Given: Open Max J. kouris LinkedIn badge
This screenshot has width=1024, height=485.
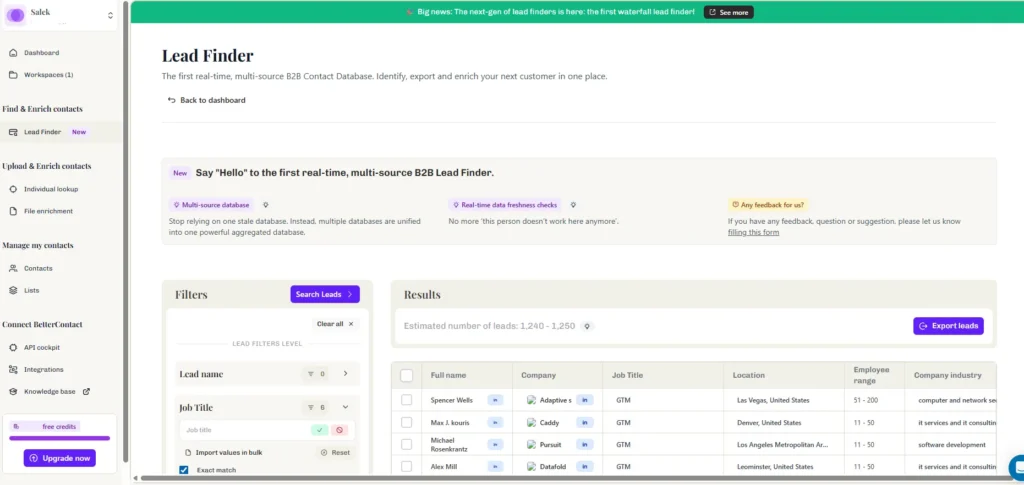Looking at the screenshot, I should point(495,422).
